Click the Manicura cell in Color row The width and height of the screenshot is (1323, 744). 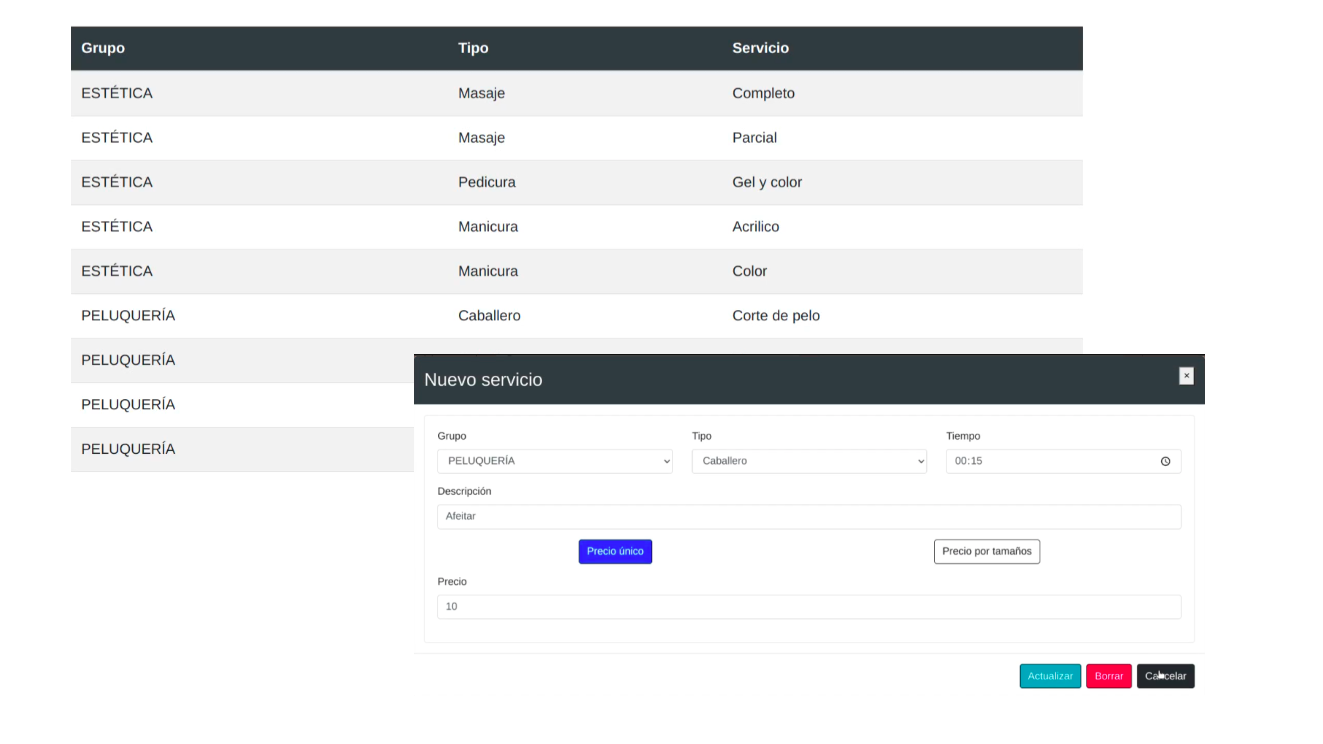click(488, 271)
